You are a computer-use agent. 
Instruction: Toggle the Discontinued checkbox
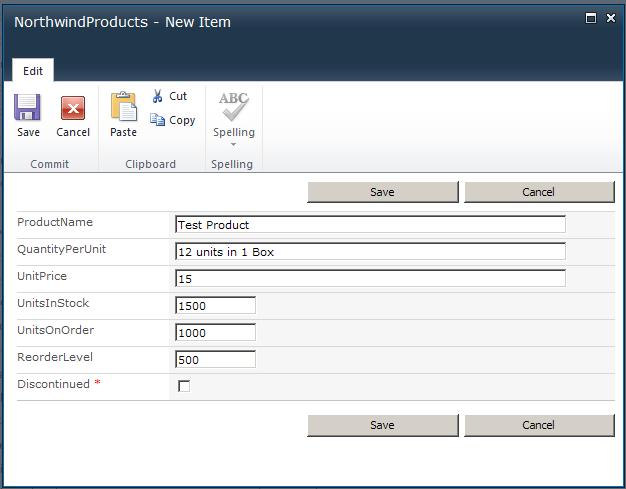(x=184, y=386)
